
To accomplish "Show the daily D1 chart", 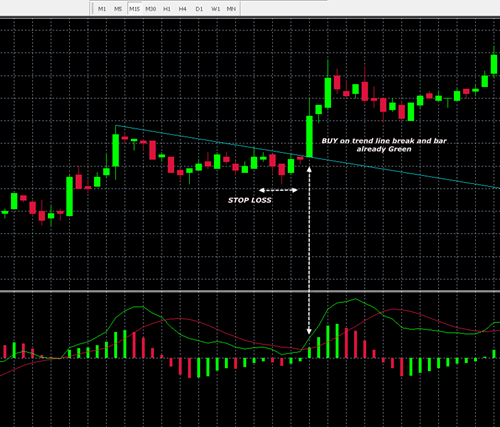I will (x=199, y=9).
